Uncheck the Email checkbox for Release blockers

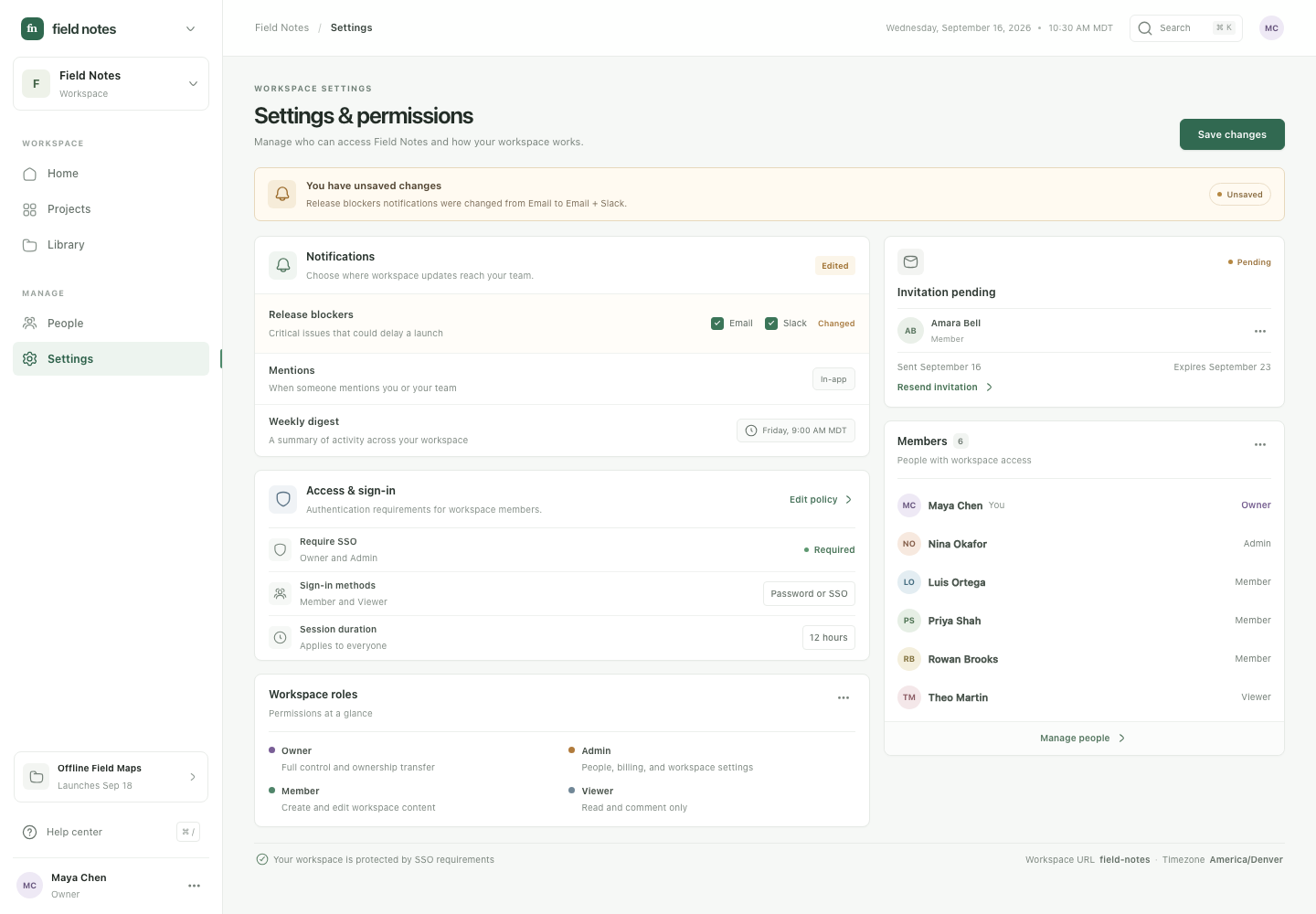pyautogui.click(x=717, y=324)
